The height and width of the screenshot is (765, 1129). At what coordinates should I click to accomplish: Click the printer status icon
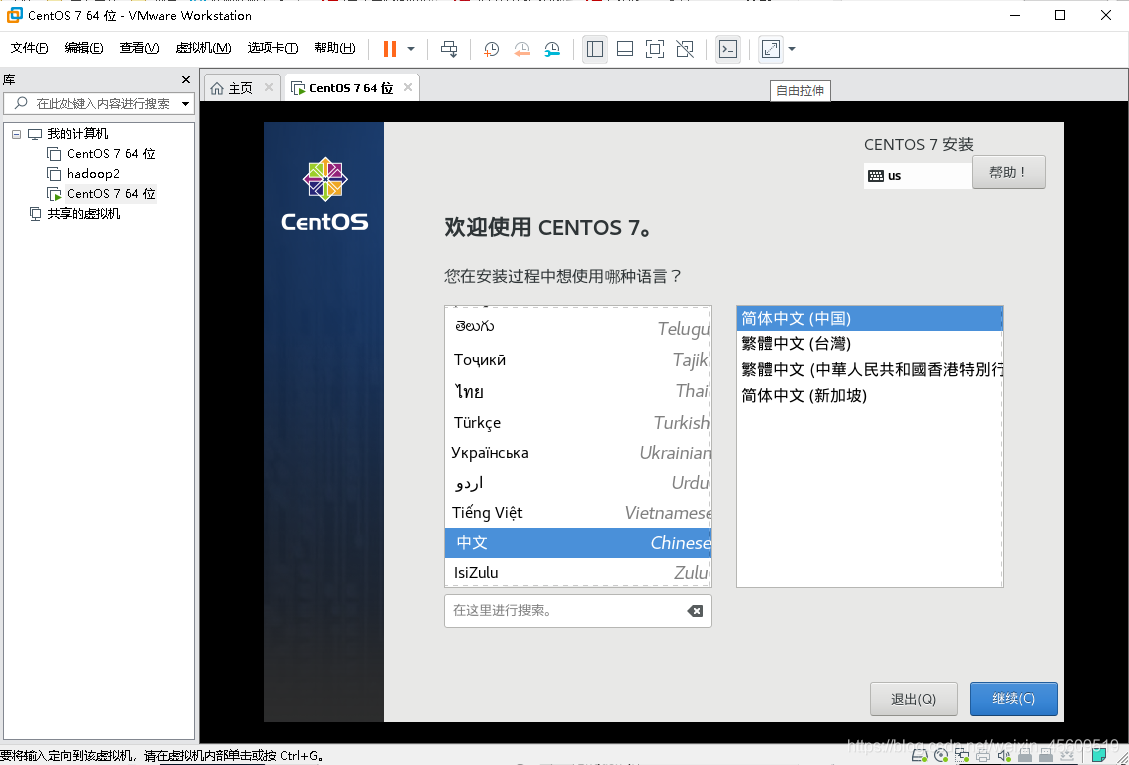tap(983, 755)
